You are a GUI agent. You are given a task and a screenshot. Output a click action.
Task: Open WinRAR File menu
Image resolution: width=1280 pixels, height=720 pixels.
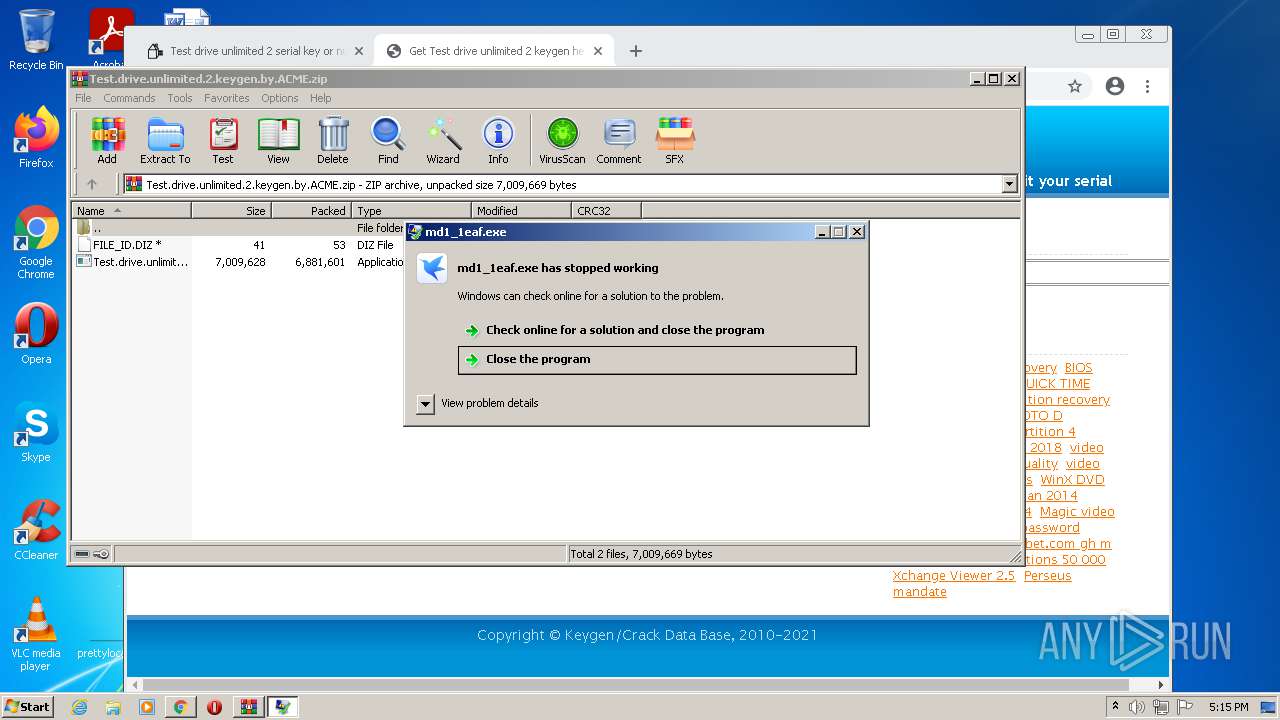[83, 98]
